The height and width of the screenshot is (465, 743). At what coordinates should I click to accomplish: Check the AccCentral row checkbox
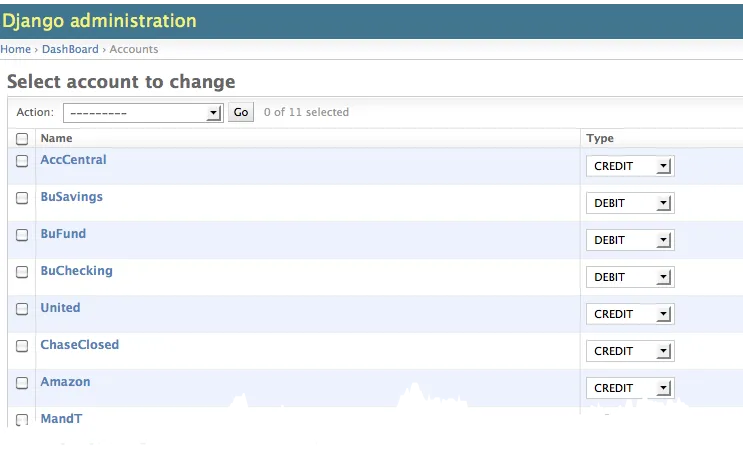(22, 161)
